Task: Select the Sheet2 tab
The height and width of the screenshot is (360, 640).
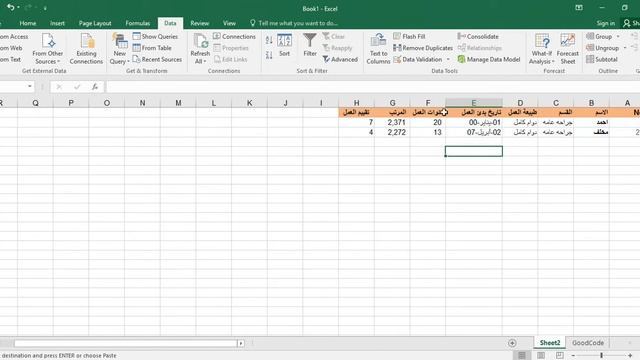Action: click(x=550, y=343)
